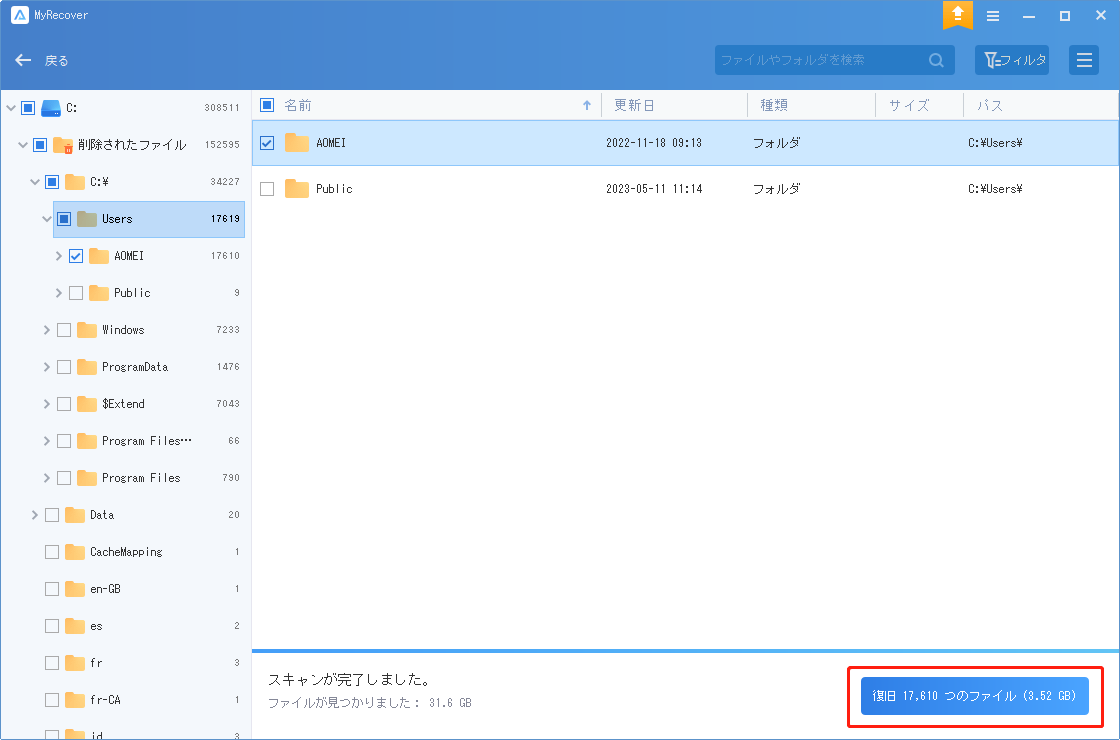This screenshot has width=1120, height=740.
Task: Collapse the 削除されたファイル node
Action: 23,145
